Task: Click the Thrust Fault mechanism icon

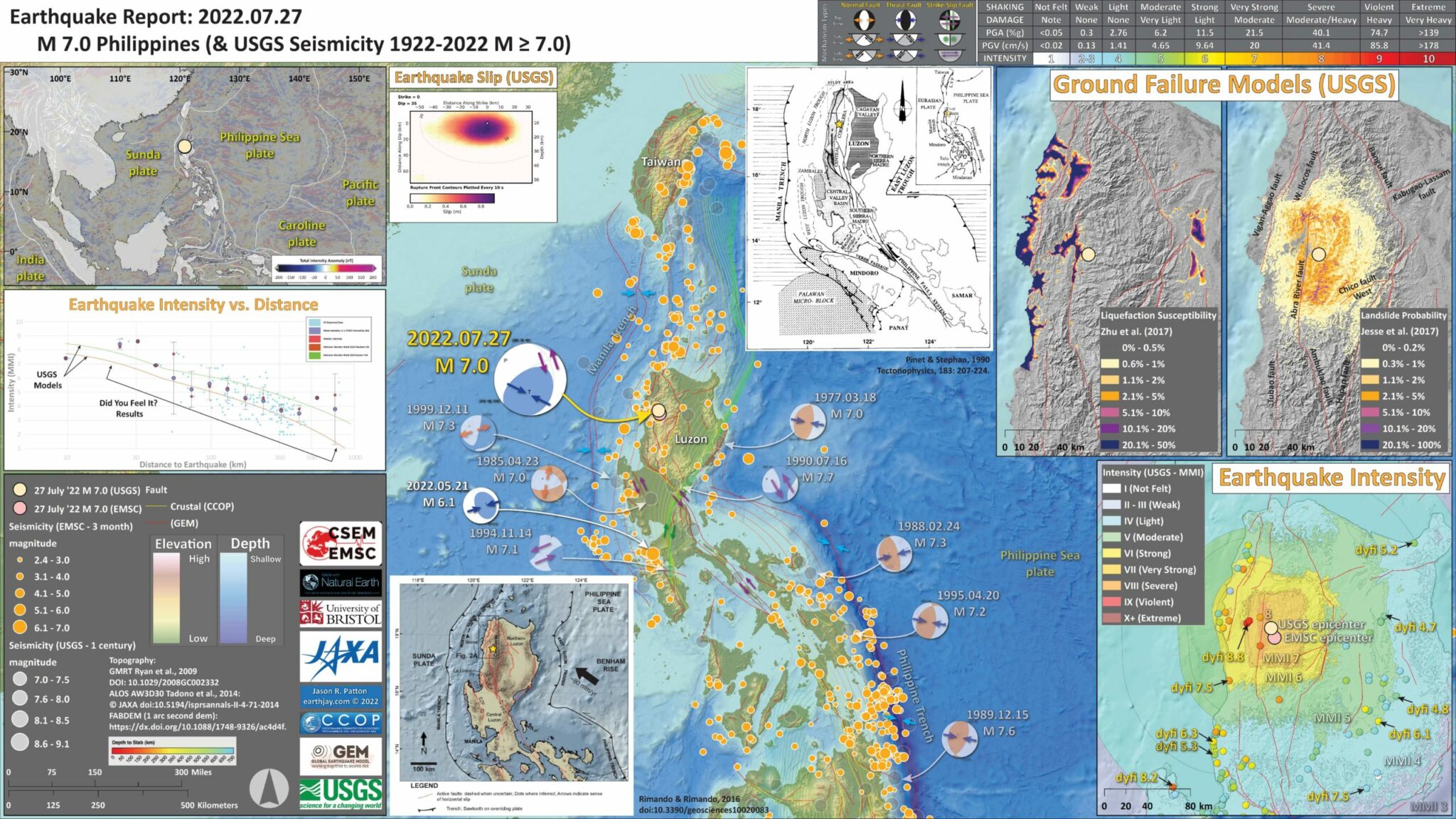Action: point(905,21)
